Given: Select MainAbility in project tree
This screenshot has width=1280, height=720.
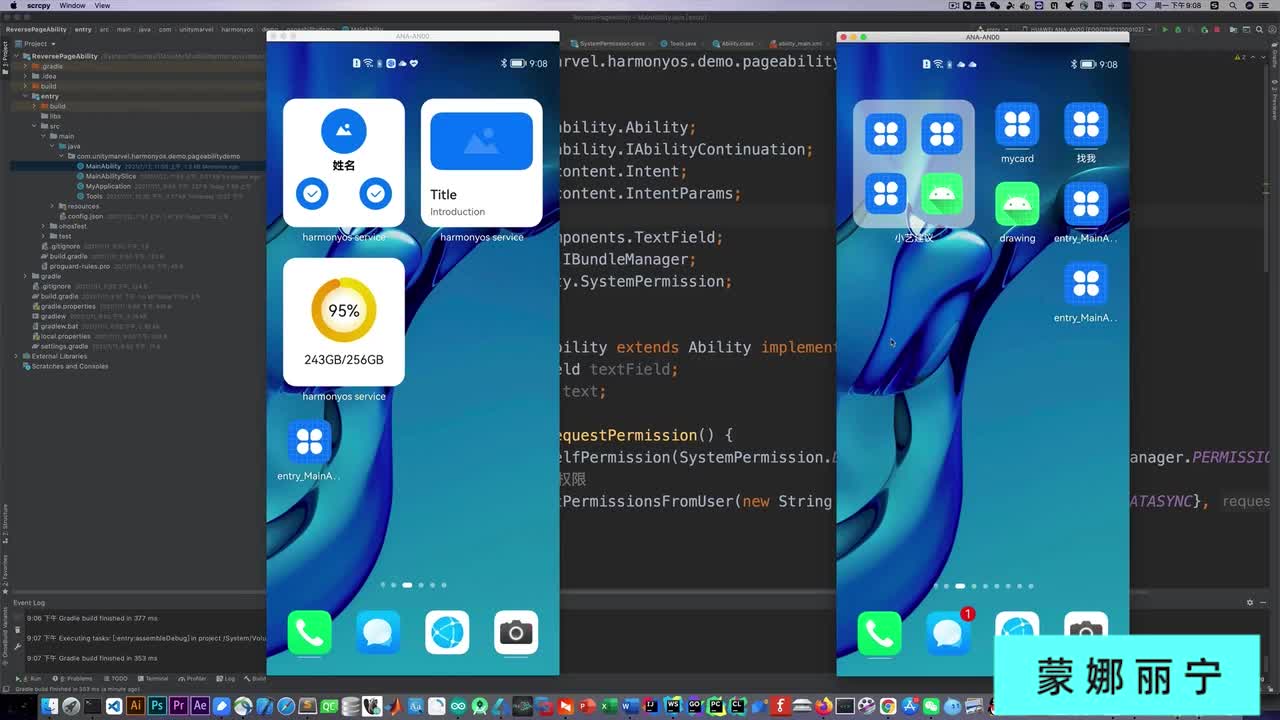Looking at the screenshot, I should coord(103,166).
